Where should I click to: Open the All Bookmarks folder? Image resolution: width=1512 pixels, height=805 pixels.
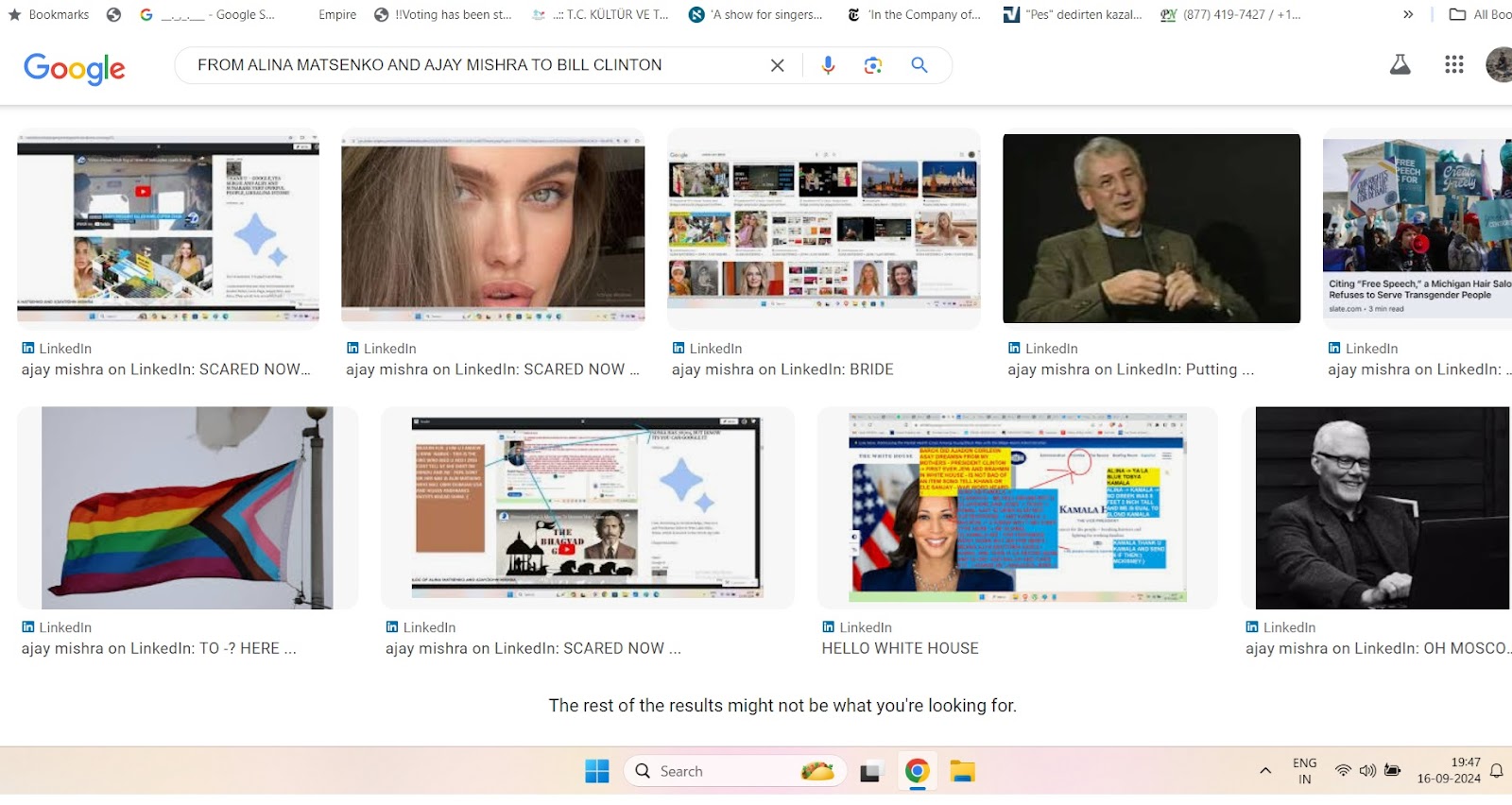[x=1481, y=14]
